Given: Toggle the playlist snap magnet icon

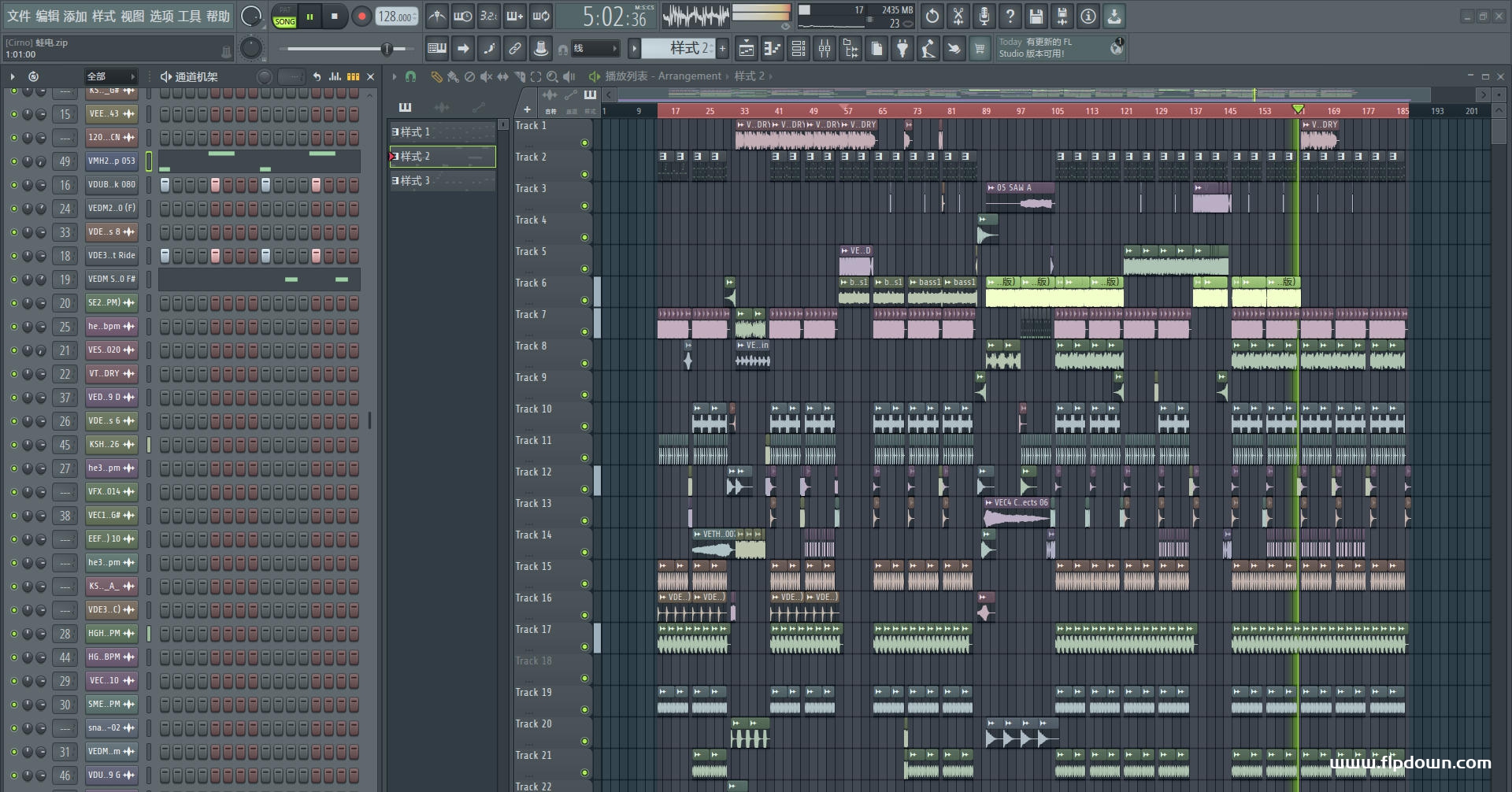Looking at the screenshot, I should pos(410,76).
